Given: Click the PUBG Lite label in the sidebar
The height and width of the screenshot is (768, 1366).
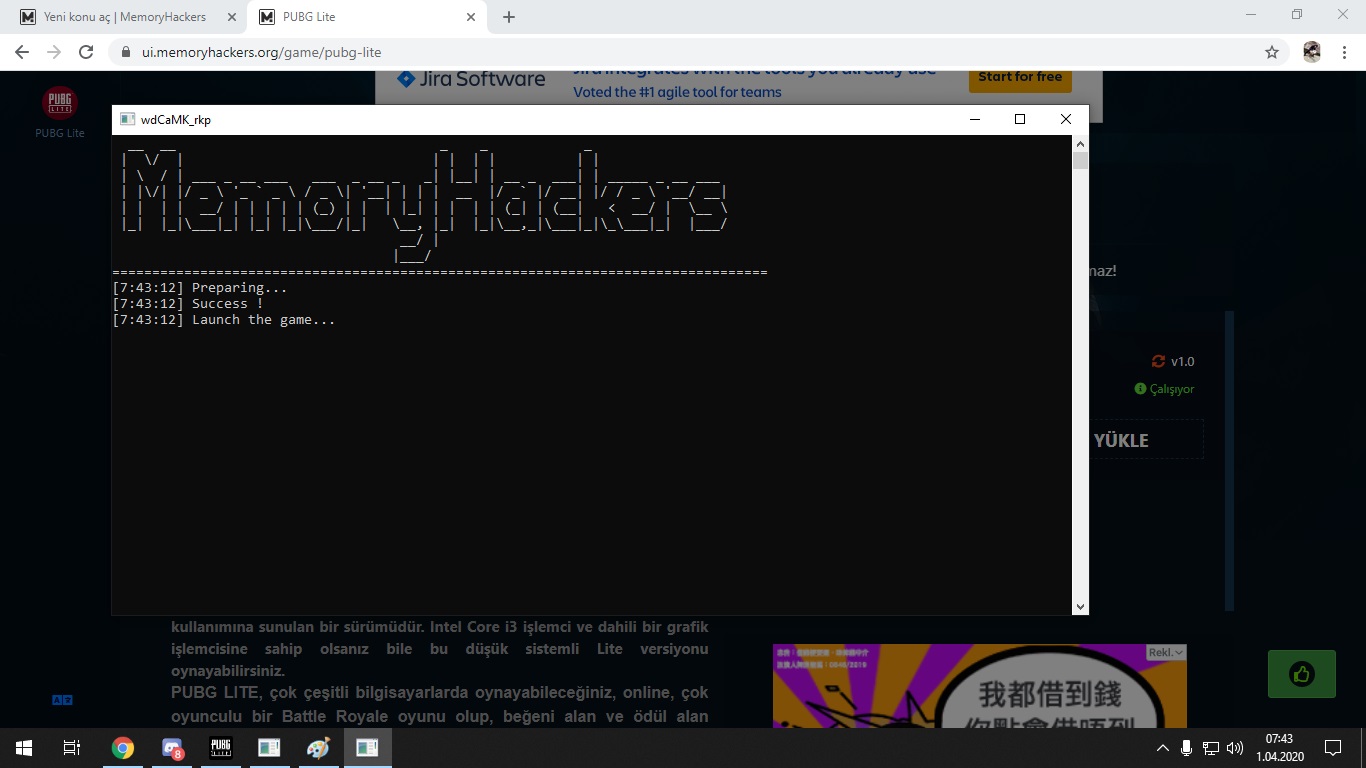Looking at the screenshot, I should [60, 133].
